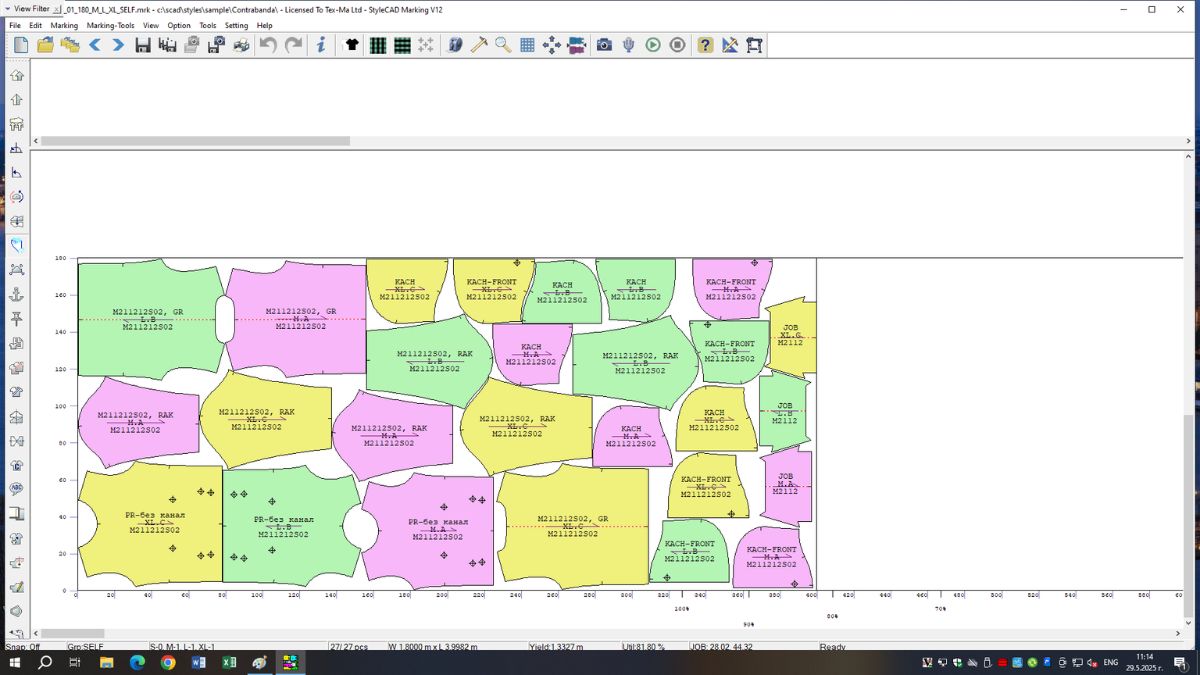Click the ABC icon in the left toolbar
This screenshot has width=1200, height=675.
tap(16, 489)
